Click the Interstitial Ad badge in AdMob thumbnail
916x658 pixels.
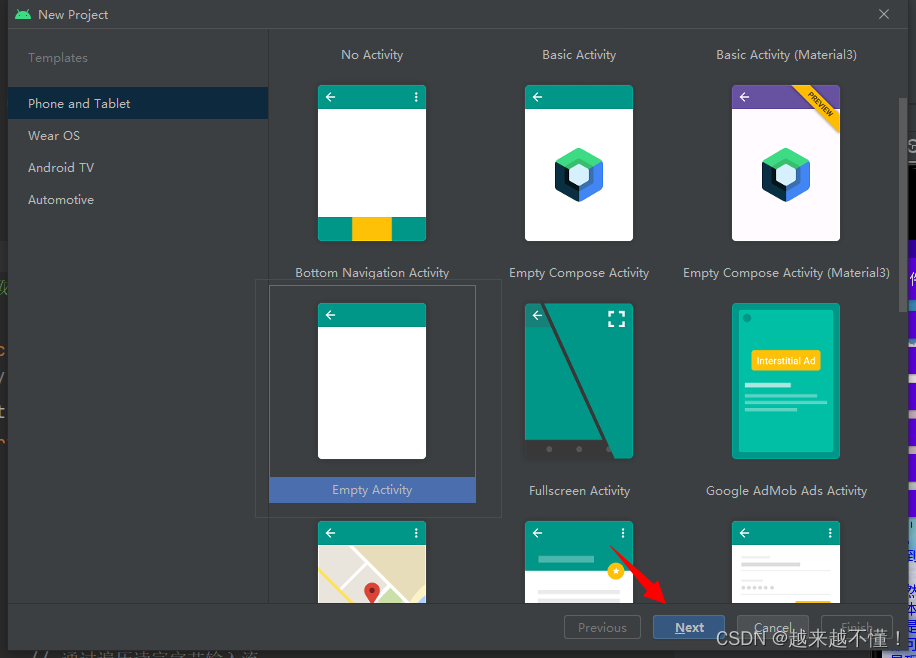click(x=786, y=361)
